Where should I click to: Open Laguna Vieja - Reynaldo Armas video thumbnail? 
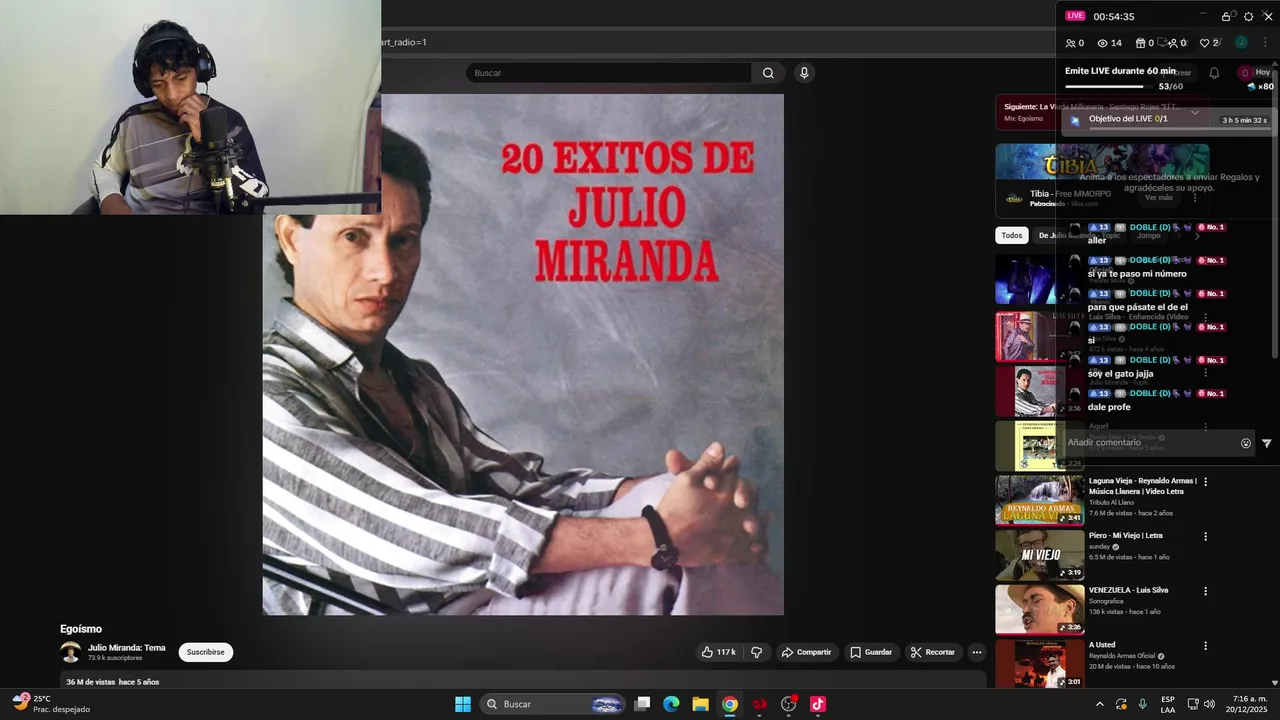click(x=1039, y=500)
